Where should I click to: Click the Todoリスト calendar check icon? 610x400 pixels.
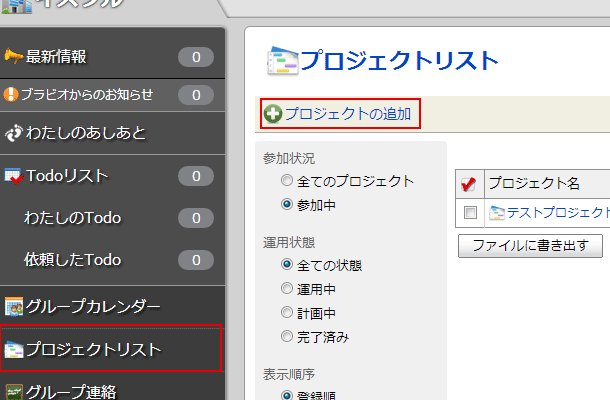tap(14, 176)
